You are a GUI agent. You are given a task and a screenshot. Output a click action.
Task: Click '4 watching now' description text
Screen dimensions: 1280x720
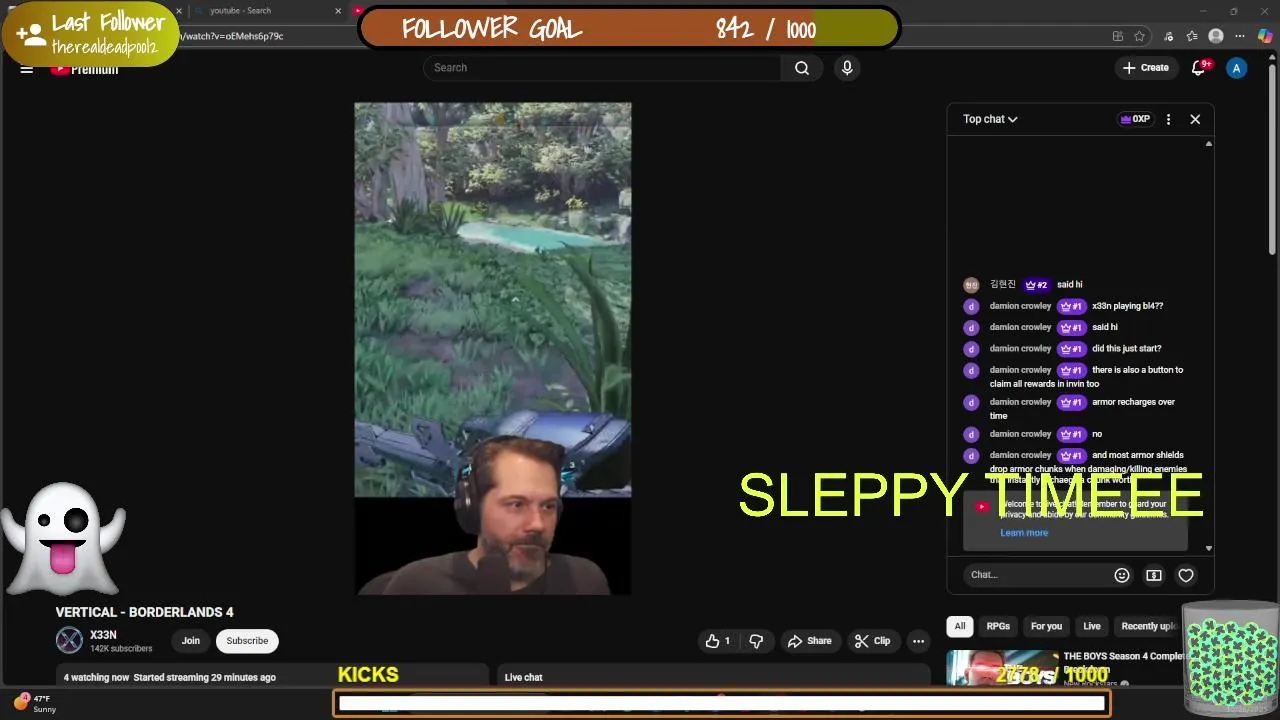(97, 677)
